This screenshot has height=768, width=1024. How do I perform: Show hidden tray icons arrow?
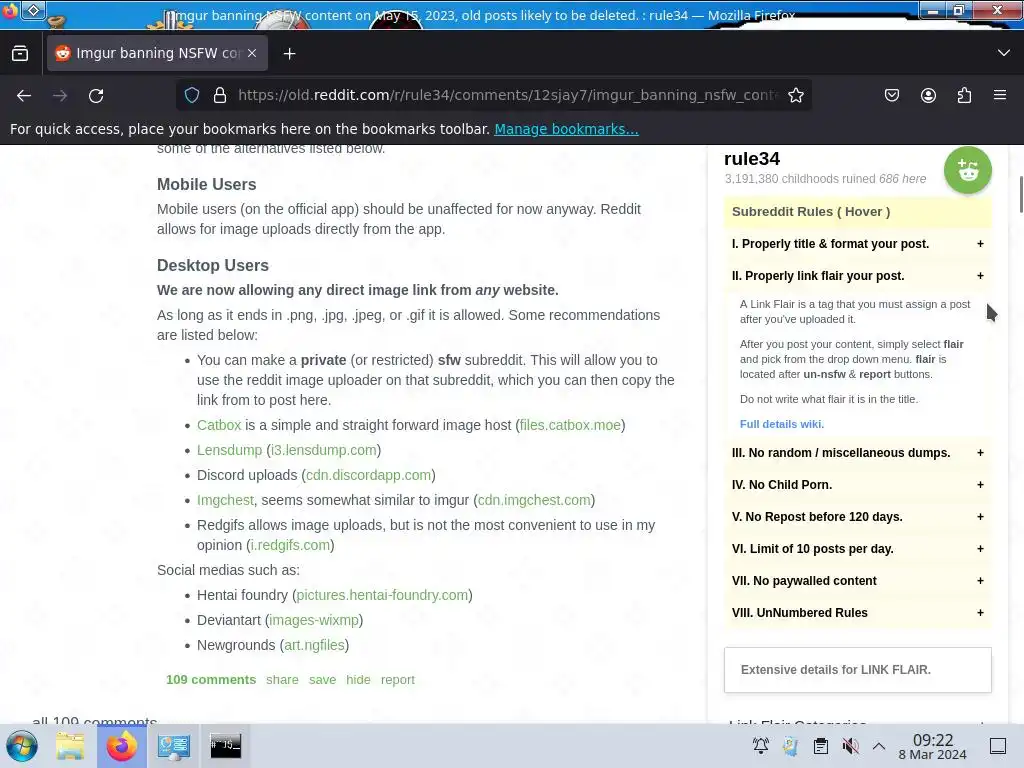tap(879, 745)
